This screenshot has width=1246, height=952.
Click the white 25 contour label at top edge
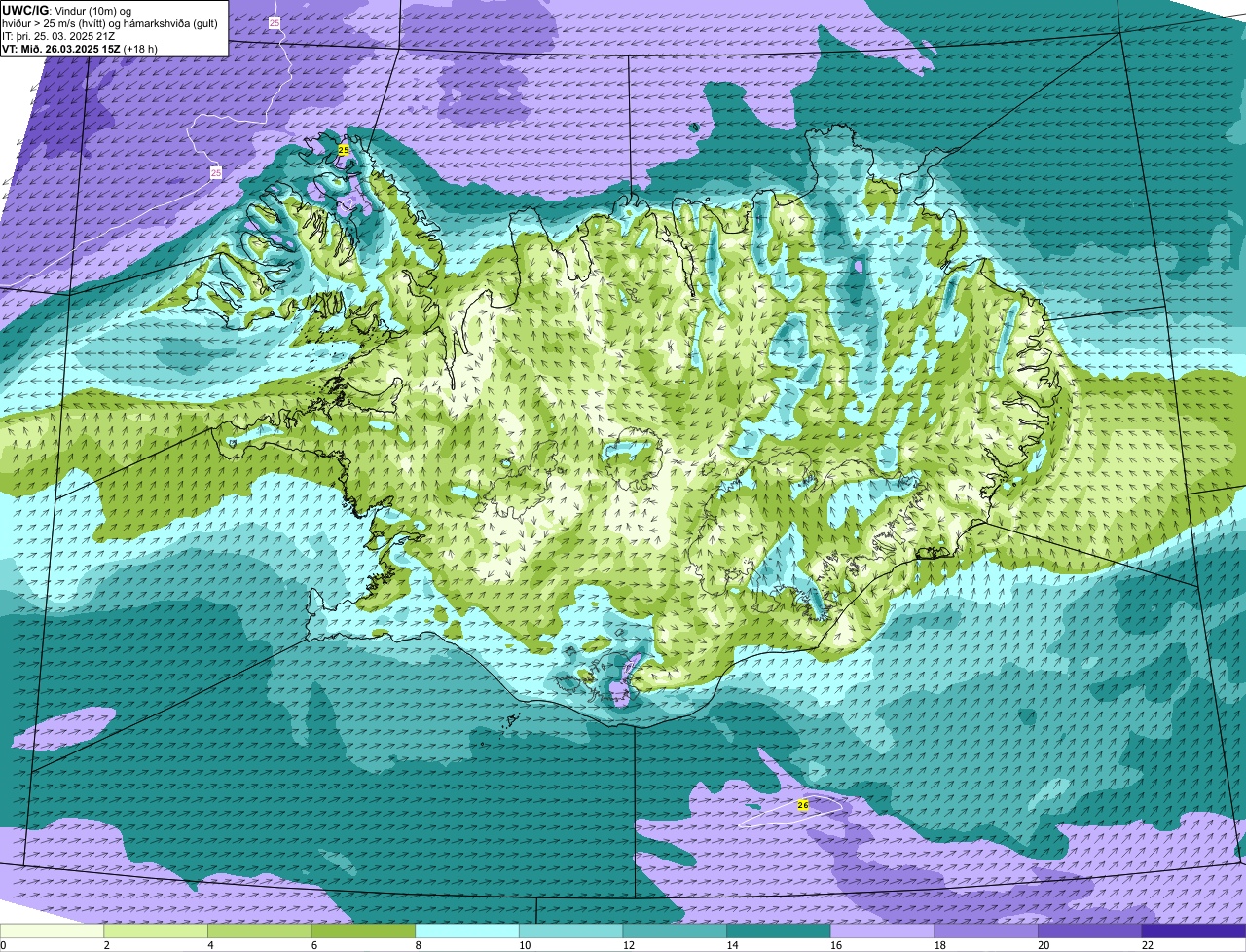tap(274, 22)
